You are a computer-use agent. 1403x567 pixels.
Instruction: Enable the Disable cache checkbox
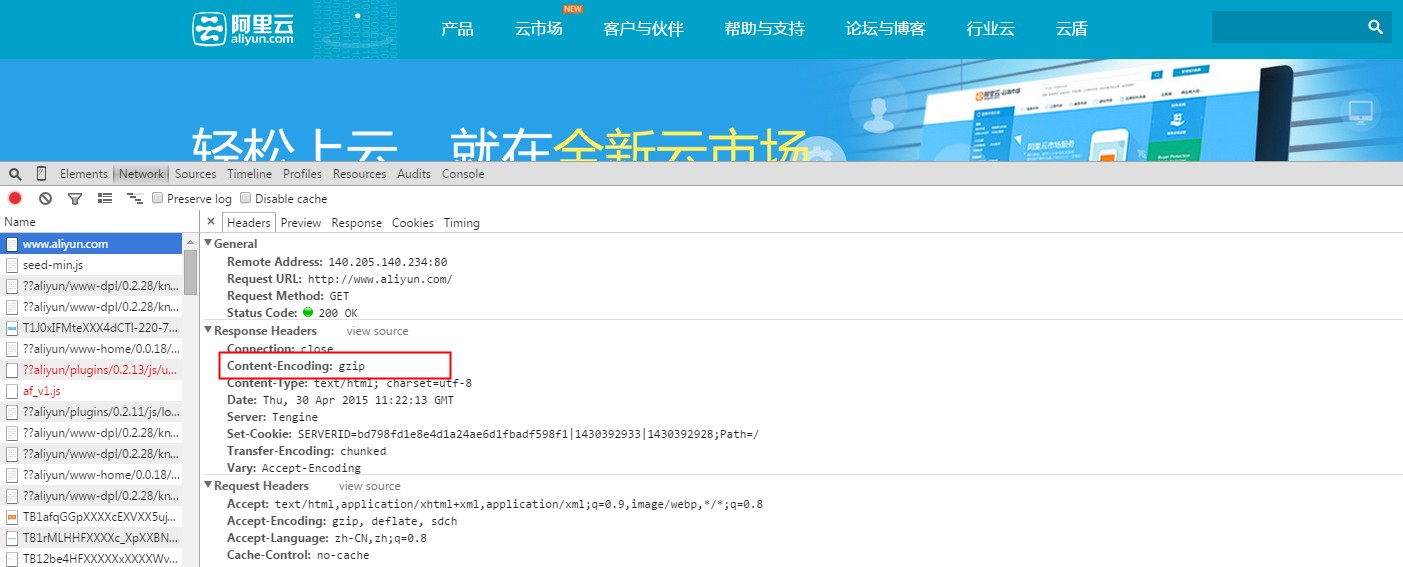pos(246,199)
